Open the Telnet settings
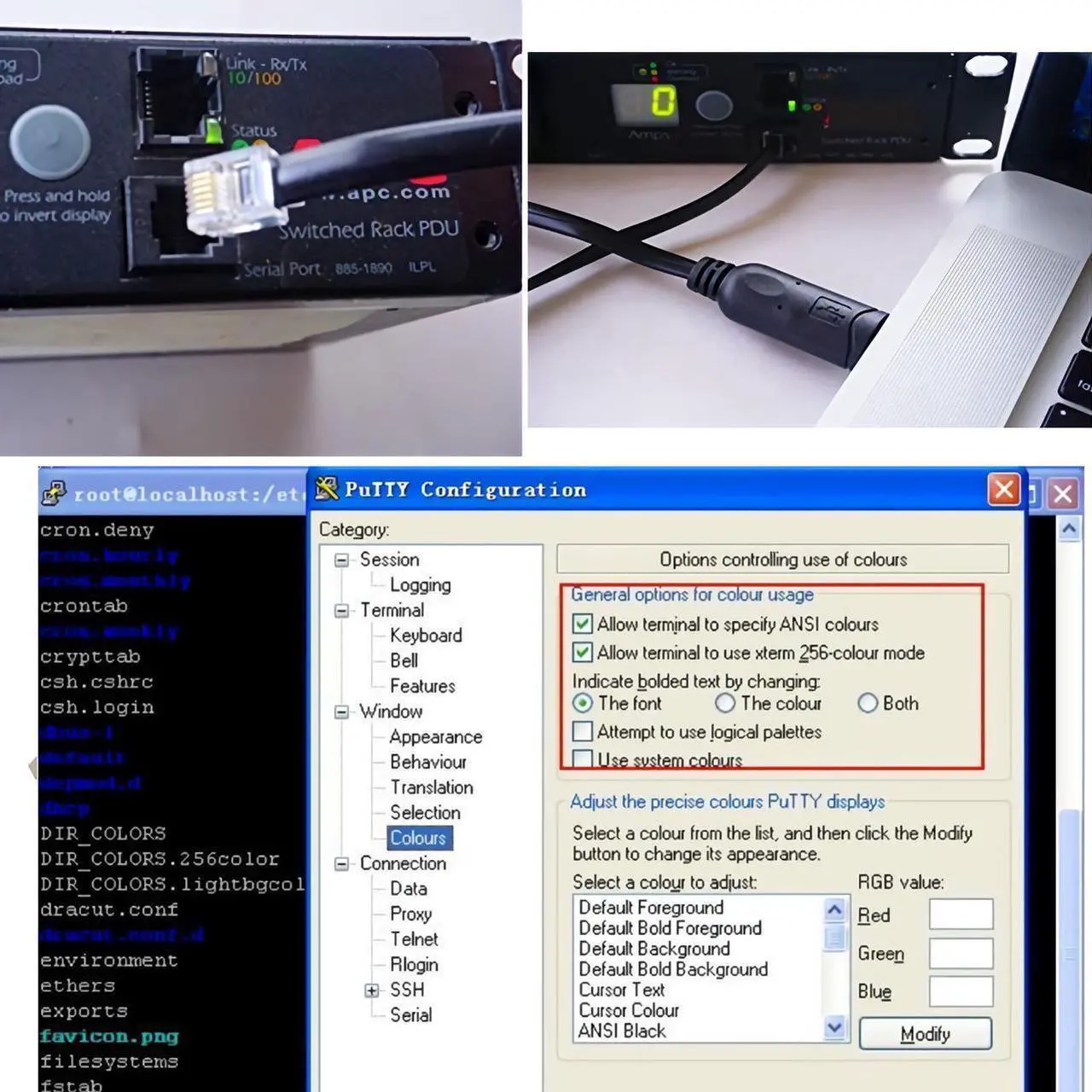The image size is (1092, 1092). [x=414, y=939]
